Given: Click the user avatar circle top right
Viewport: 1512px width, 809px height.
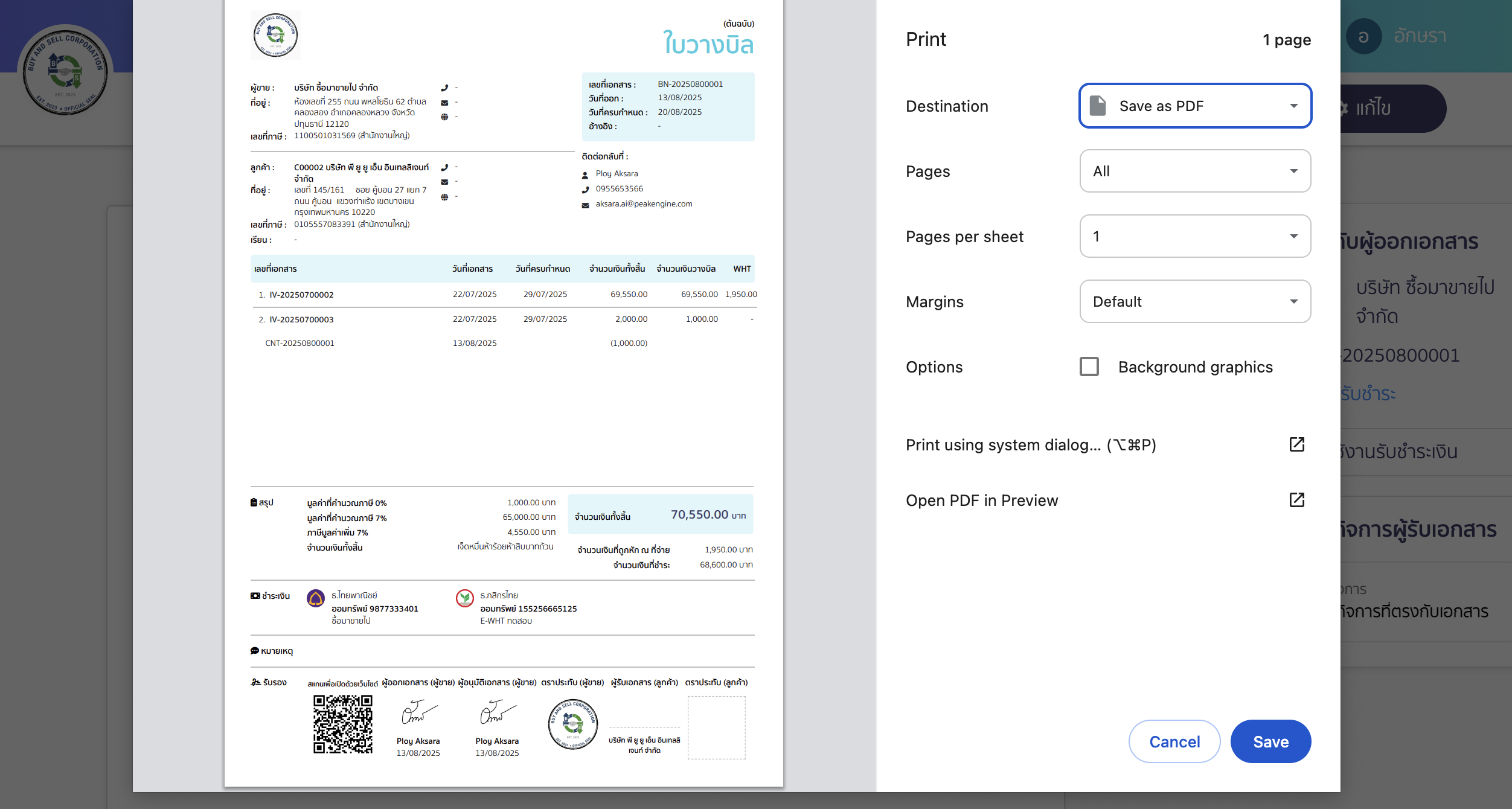Looking at the screenshot, I should (1363, 36).
